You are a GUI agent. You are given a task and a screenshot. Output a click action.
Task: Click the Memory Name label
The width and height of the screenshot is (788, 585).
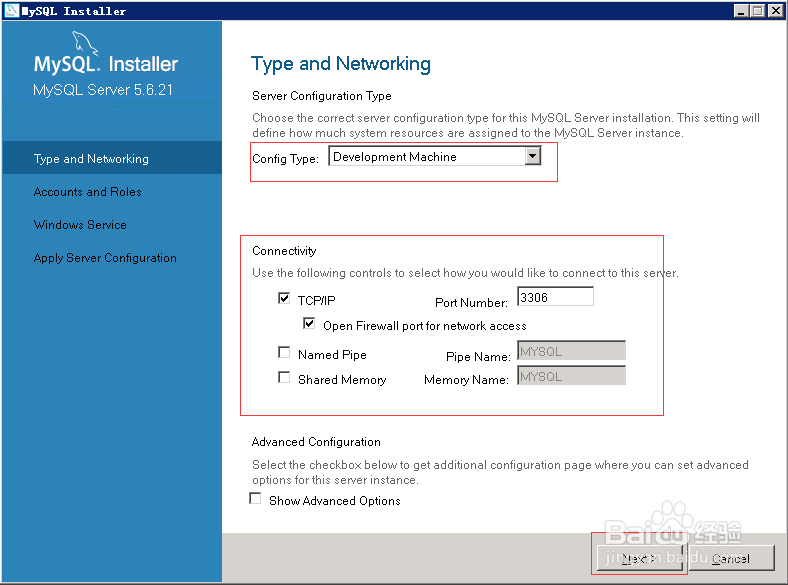pos(466,380)
